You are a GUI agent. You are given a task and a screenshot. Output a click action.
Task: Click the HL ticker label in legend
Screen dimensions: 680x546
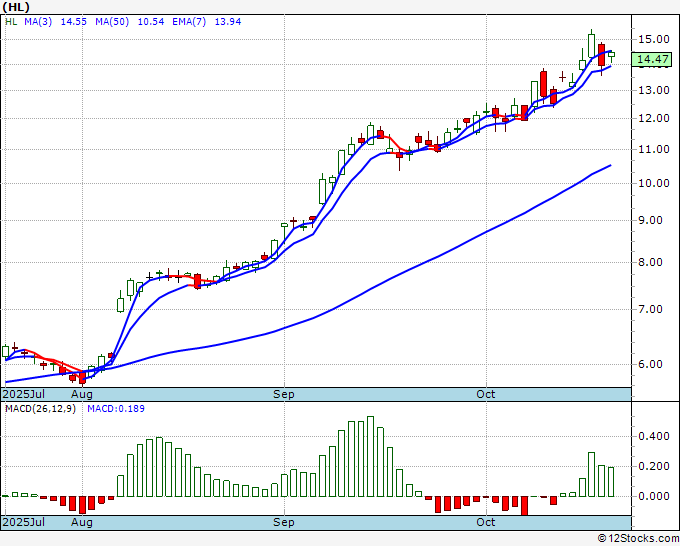click(x=11, y=22)
